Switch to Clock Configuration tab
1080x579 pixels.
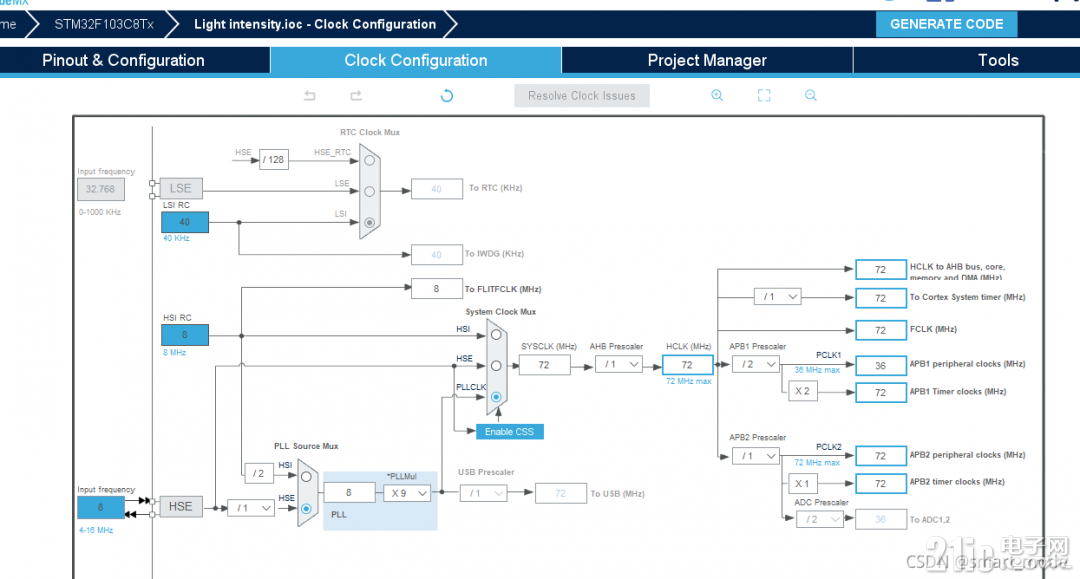click(416, 61)
